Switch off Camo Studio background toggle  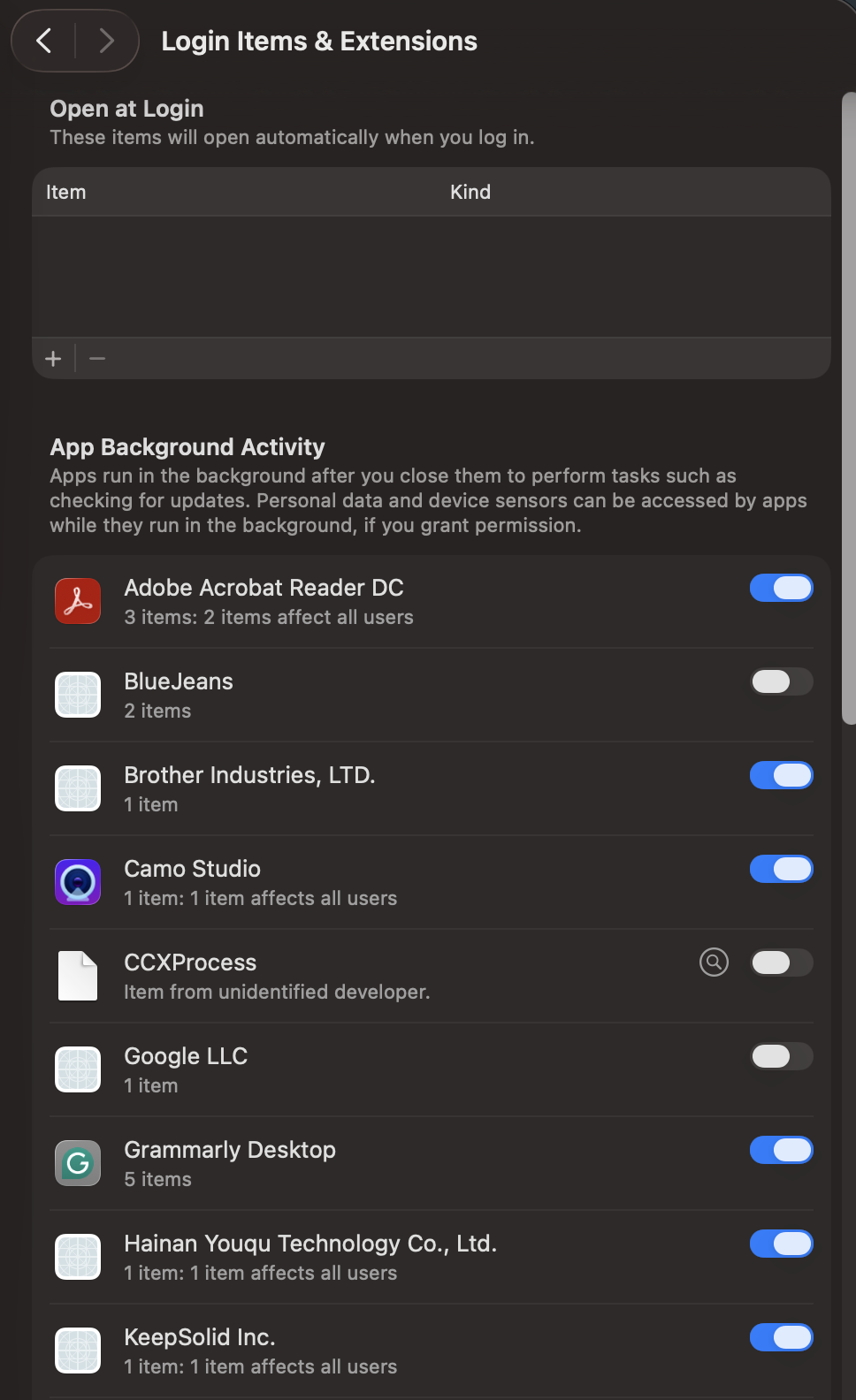782,869
